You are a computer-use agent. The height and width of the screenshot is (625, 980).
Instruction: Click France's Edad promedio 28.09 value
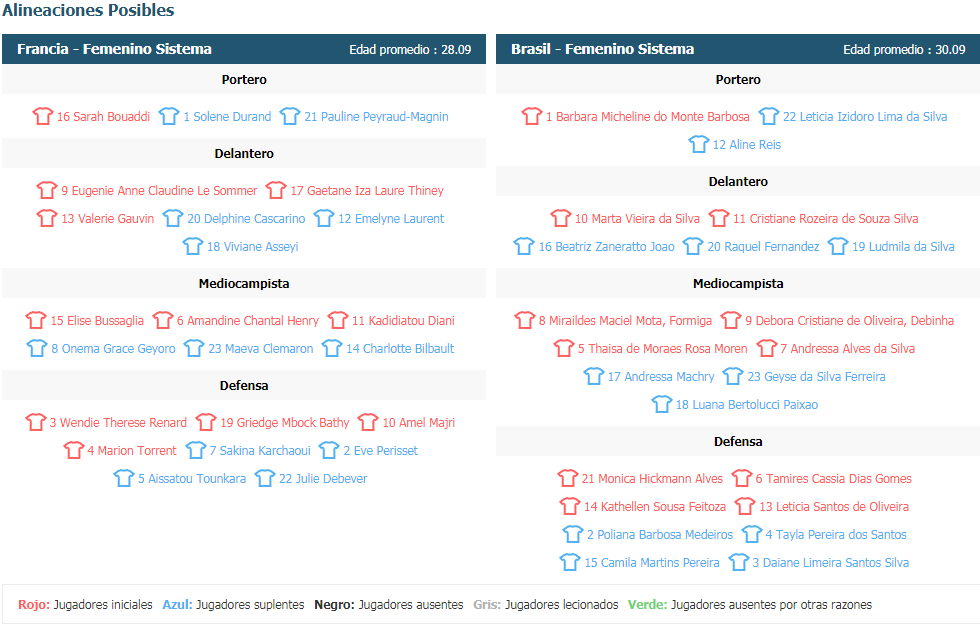pos(410,49)
